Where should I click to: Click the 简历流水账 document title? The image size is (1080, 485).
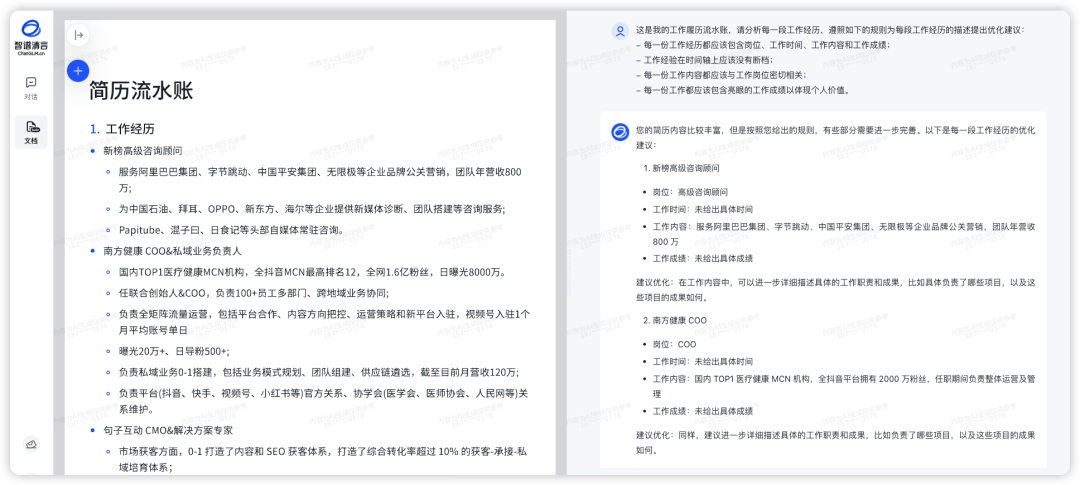point(141,91)
